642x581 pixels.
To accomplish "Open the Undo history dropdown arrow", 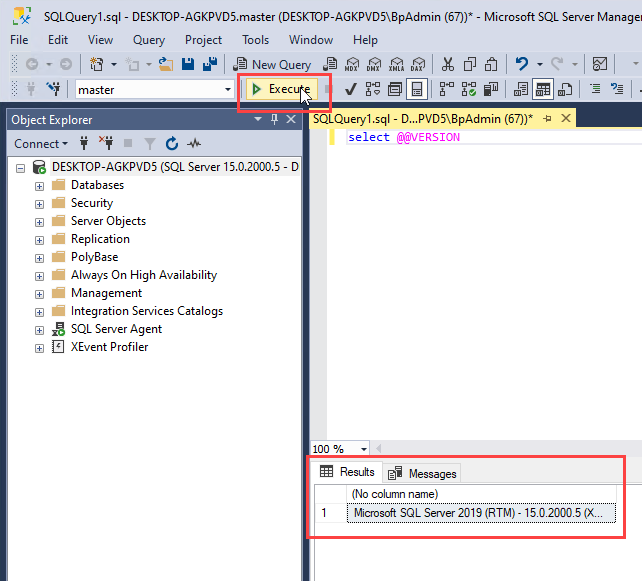I will pos(540,64).
